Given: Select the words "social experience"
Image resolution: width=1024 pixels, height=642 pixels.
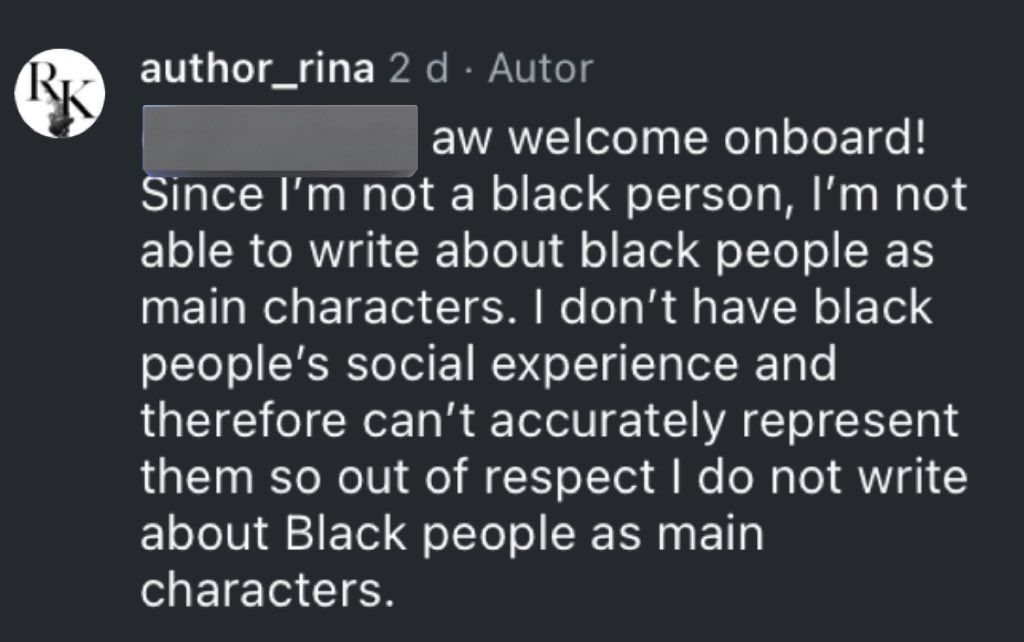Looking at the screenshot, I should (x=542, y=364).
